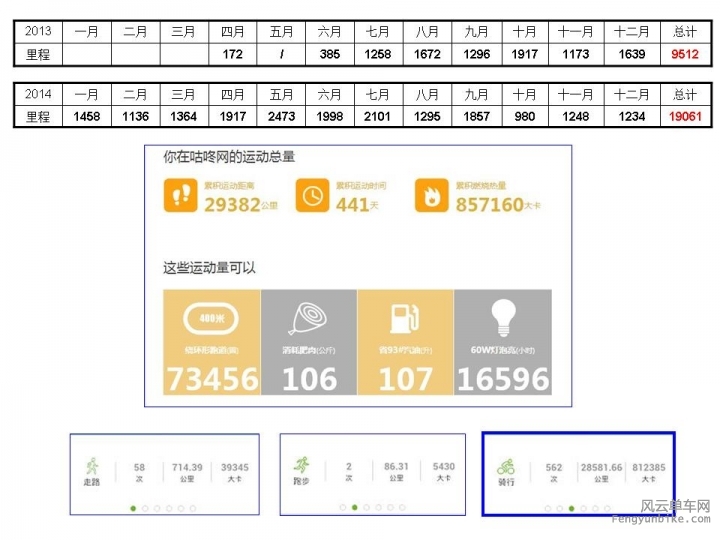Click the orange flame calories icon

click(x=432, y=195)
